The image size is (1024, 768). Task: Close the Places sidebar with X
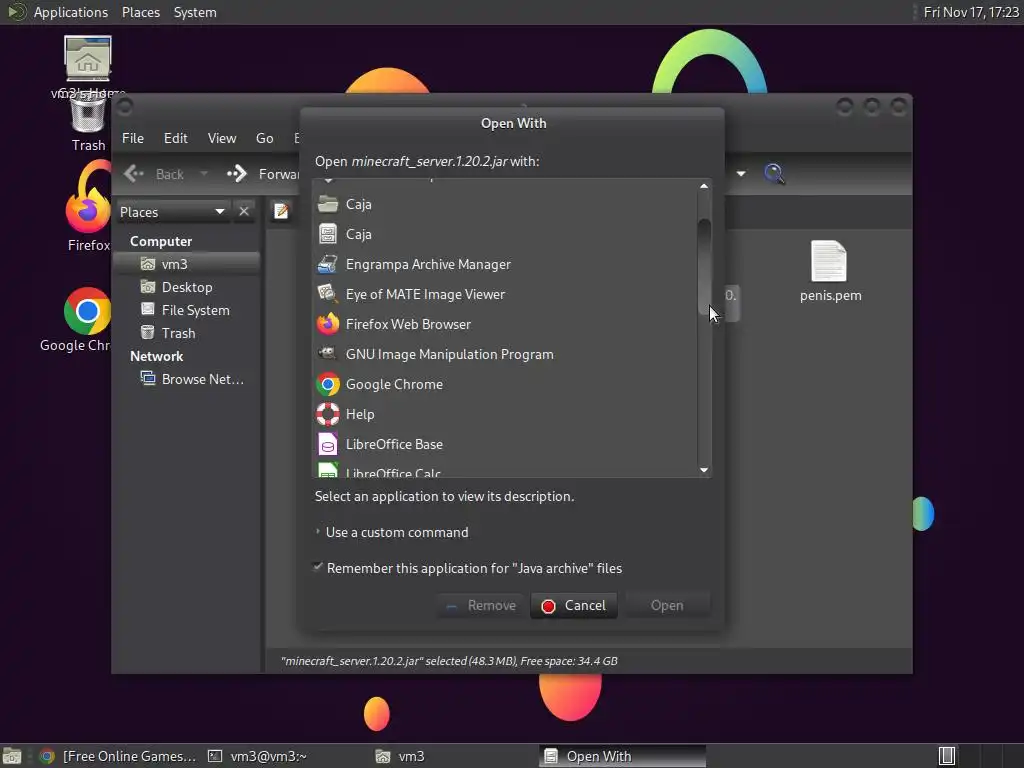(244, 212)
